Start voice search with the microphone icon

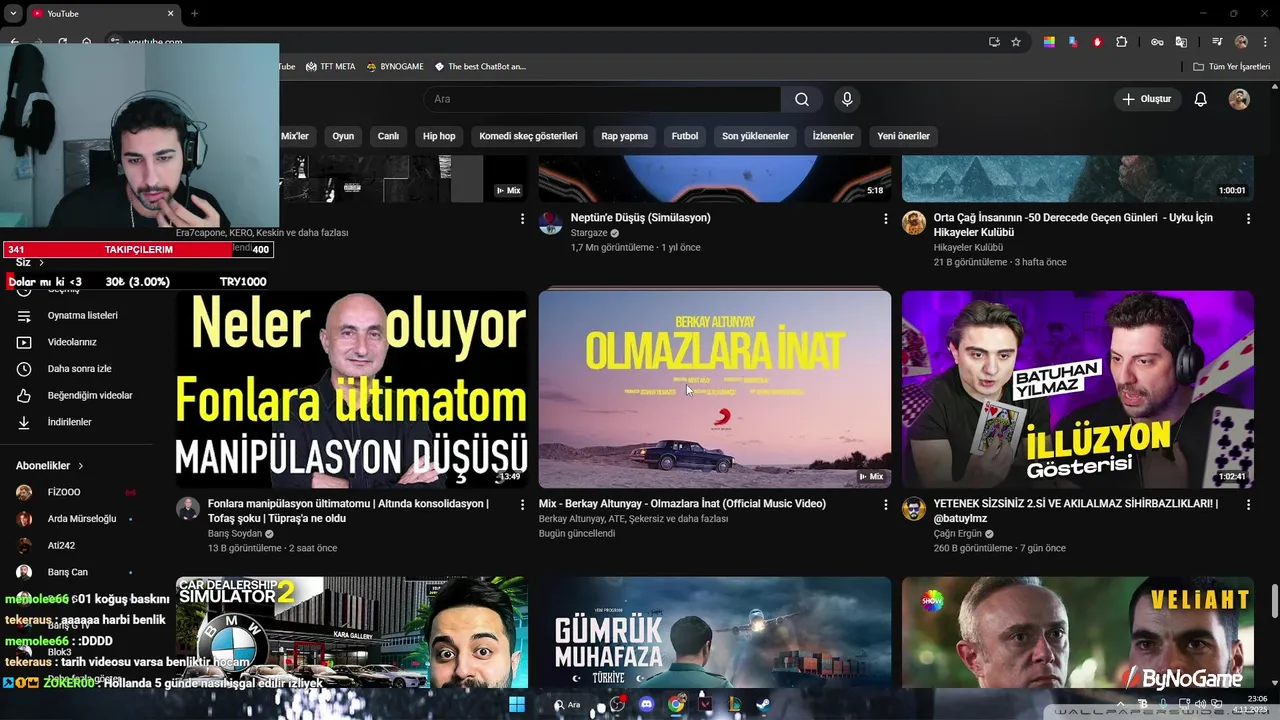tap(847, 99)
